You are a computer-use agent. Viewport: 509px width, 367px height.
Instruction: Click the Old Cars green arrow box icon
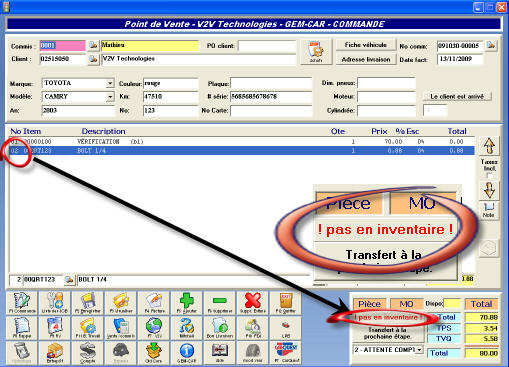coord(154,353)
